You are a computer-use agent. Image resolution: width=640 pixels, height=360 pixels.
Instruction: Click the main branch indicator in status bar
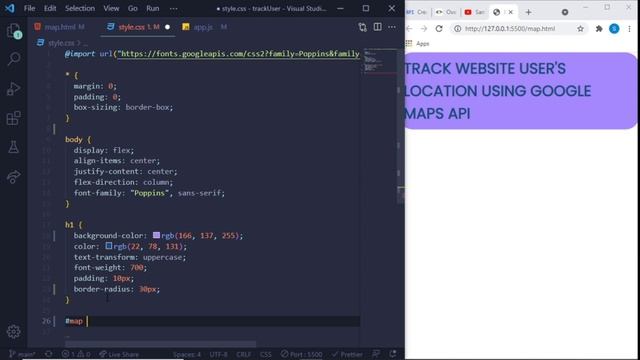(22, 354)
